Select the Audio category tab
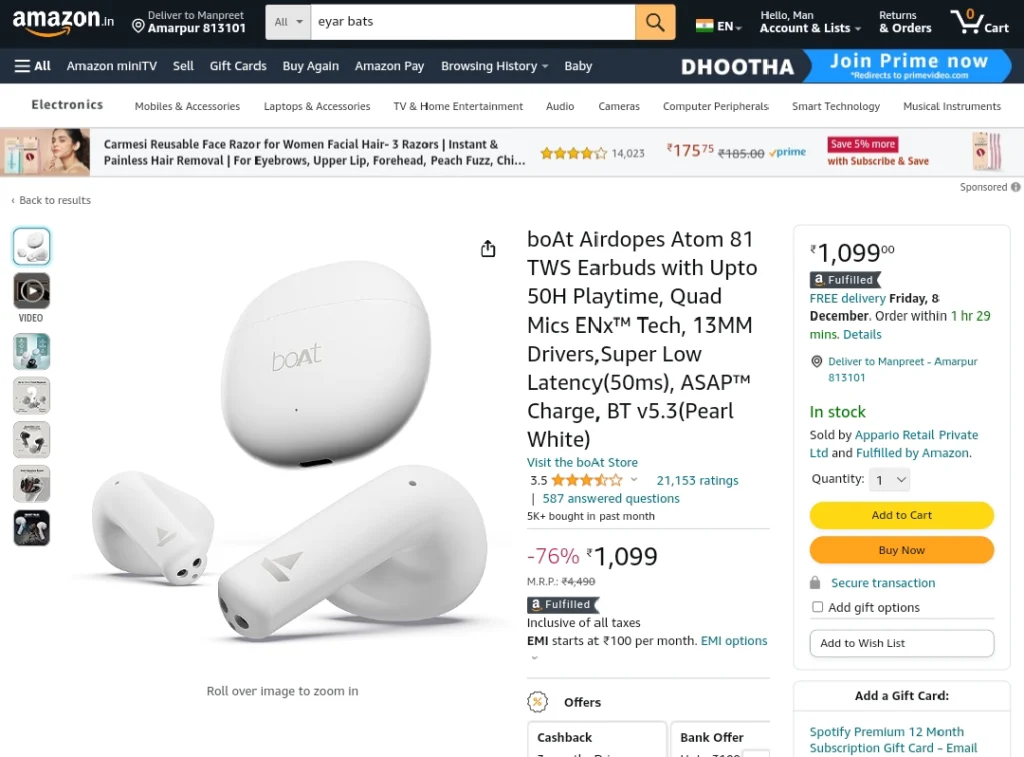Screen dimensions: 1024x757 click(560, 106)
